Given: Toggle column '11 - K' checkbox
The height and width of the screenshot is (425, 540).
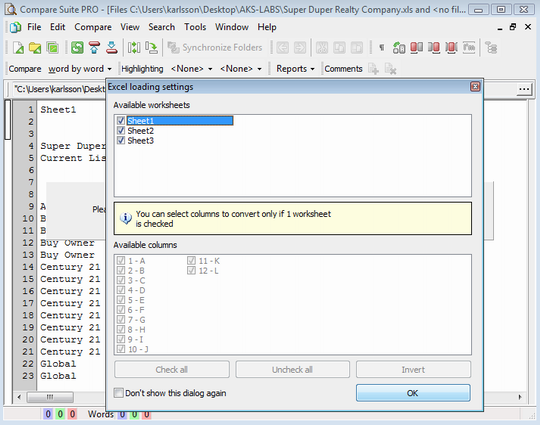Looking at the screenshot, I should [191, 261].
